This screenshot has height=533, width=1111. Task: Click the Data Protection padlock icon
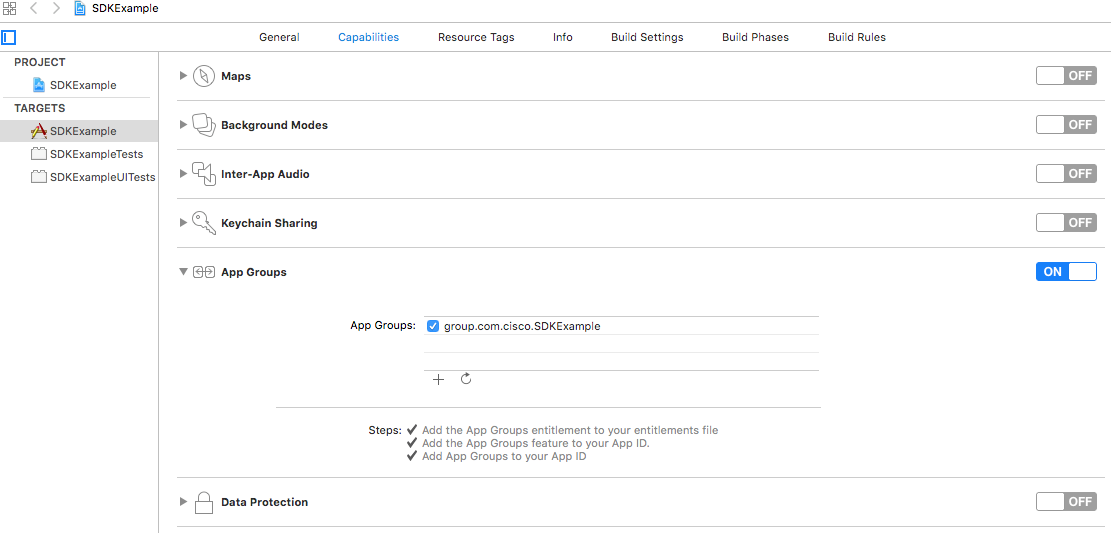[204, 502]
